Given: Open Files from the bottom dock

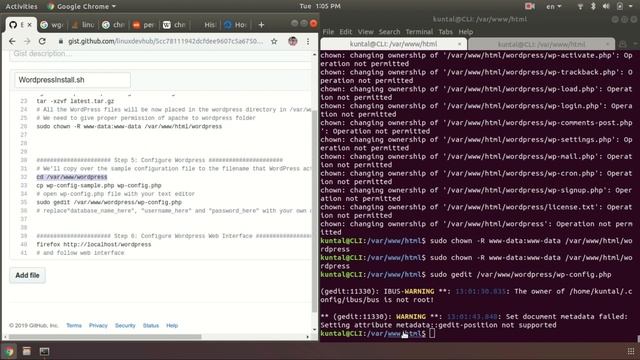Looking at the screenshot, I should coord(27,351).
